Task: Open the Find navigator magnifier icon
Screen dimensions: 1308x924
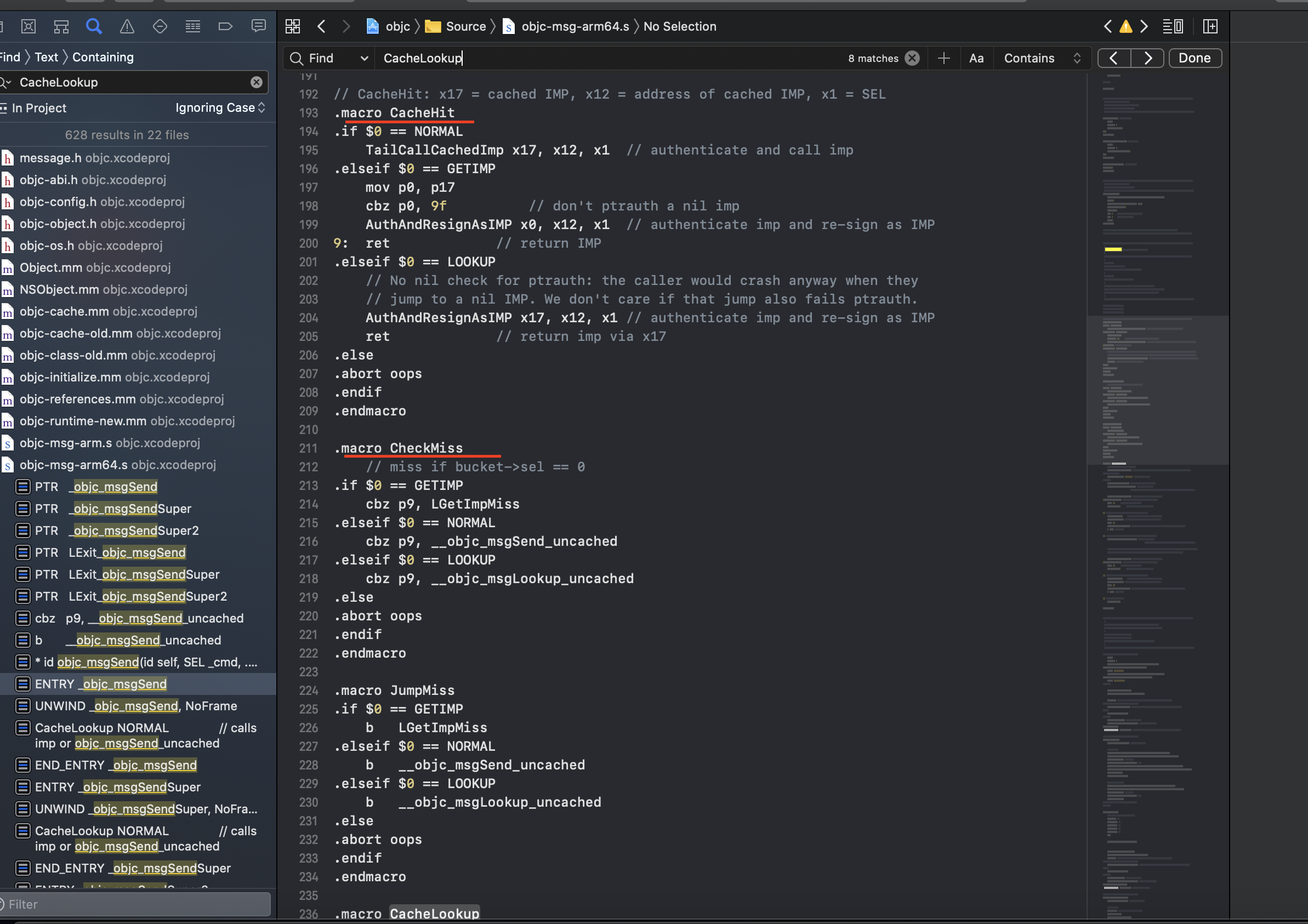Action: [94, 26]
